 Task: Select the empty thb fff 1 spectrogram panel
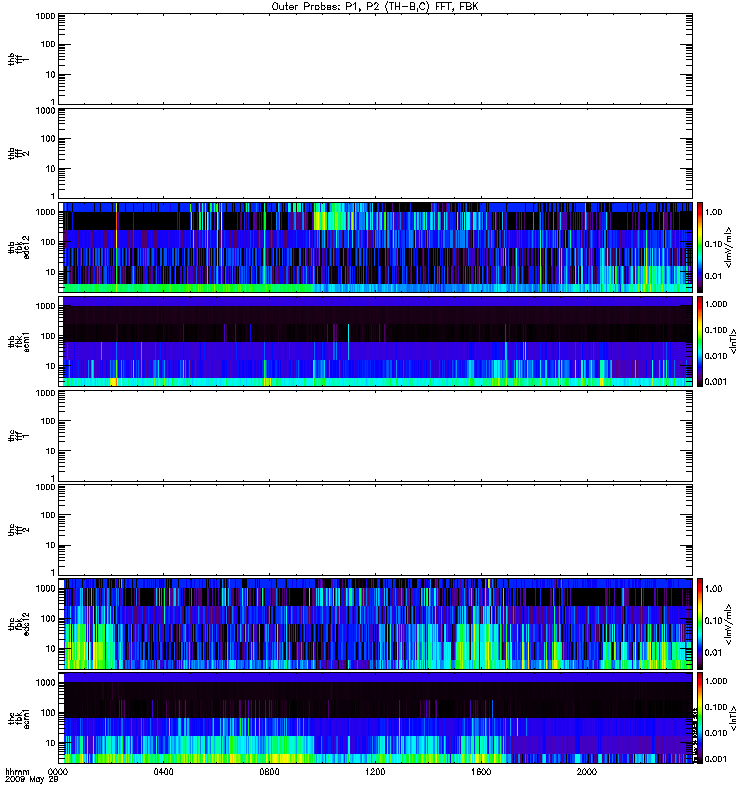tap(376, 59)
